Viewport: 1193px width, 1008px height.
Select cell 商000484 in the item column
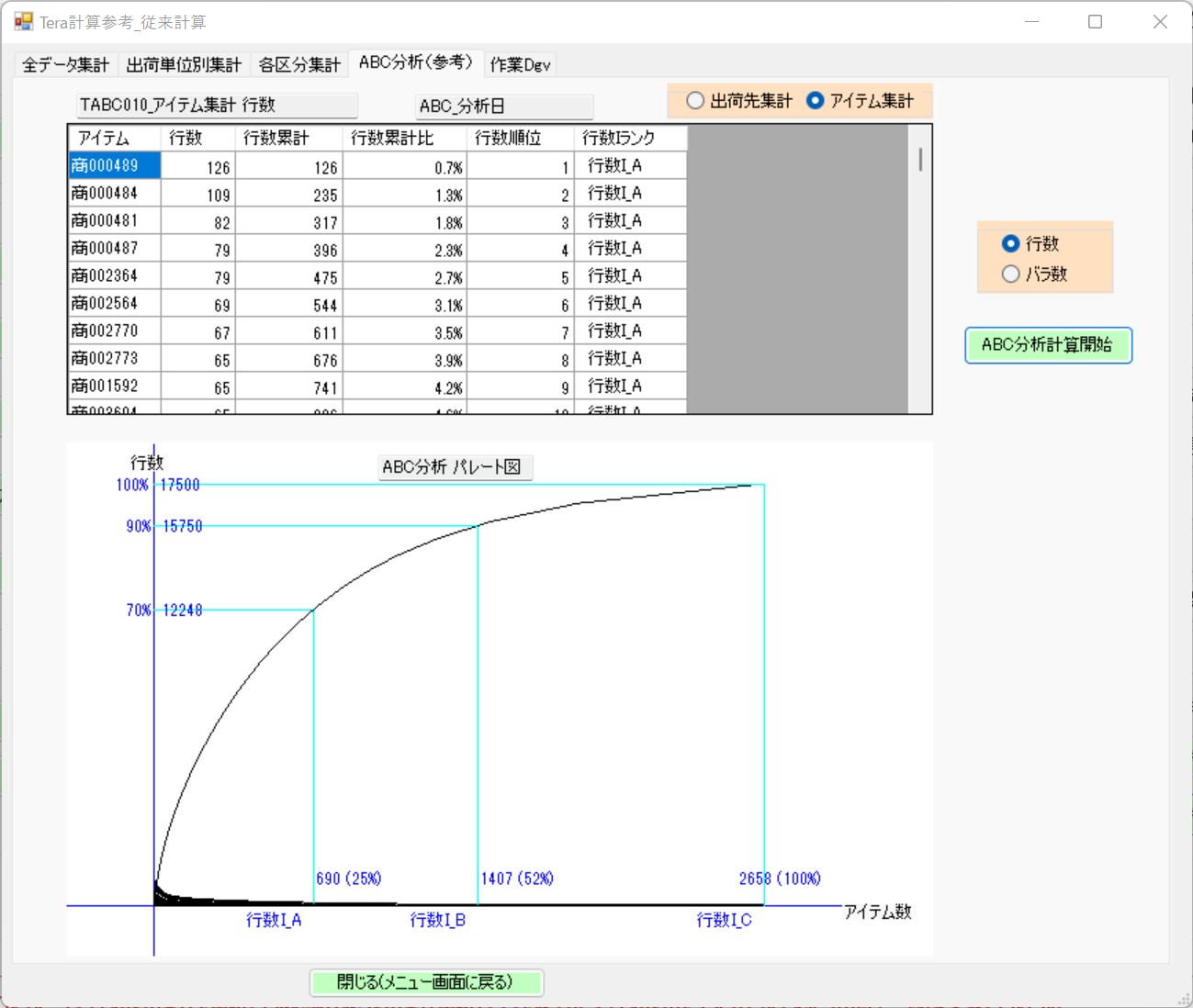point(115,194)
